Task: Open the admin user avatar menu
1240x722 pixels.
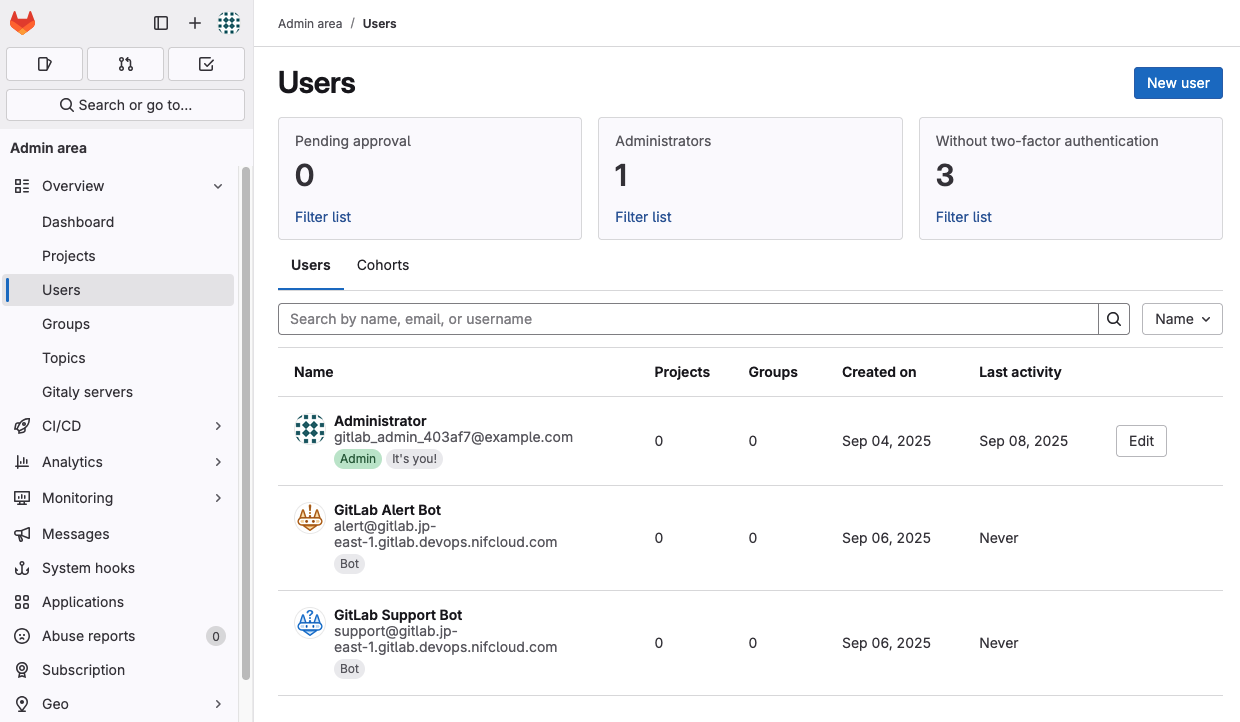Action: (x=229, y=23)
